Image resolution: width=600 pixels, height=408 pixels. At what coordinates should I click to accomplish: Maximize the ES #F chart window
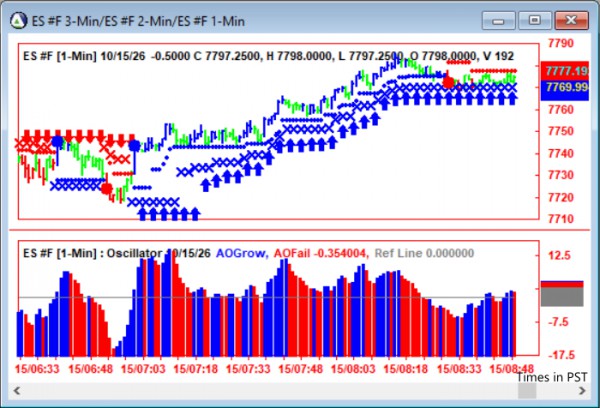point(535,20)
